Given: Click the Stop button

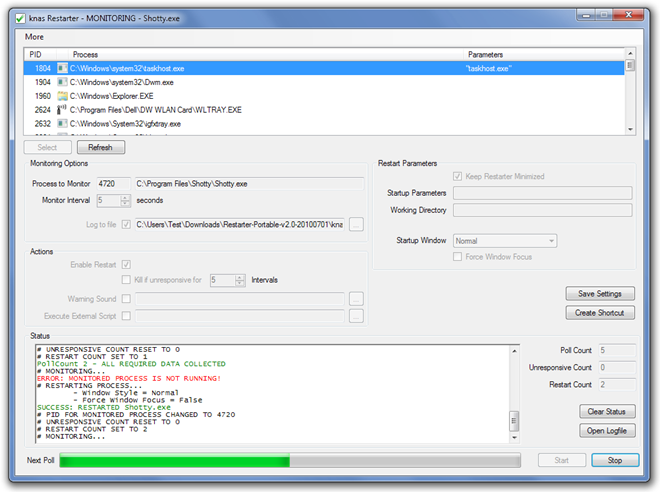Looking at the screenshot, I should [x=615, y=460].
